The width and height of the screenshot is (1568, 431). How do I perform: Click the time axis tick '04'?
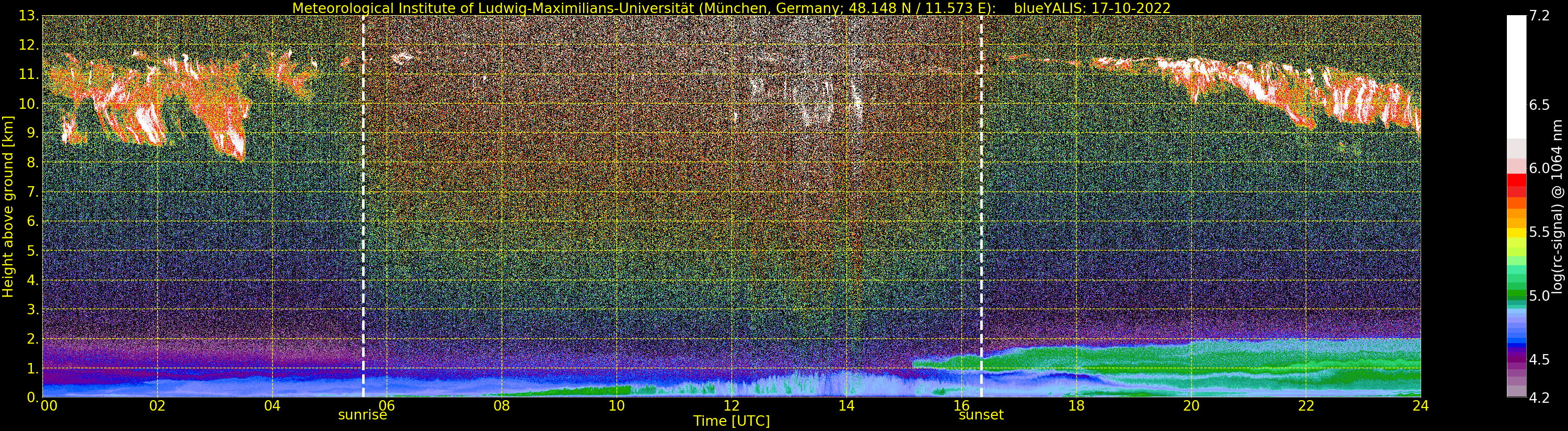(x=272, y=405)
